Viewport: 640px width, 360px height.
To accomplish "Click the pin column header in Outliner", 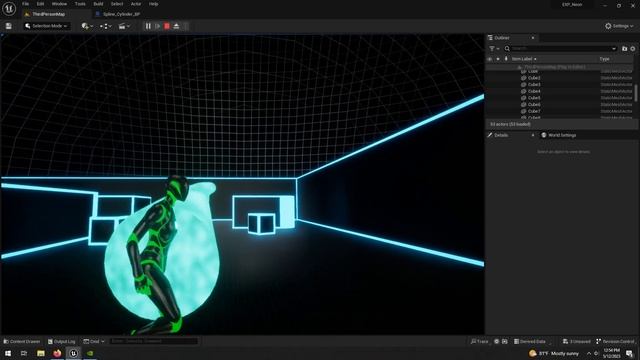I will (506, 59).
